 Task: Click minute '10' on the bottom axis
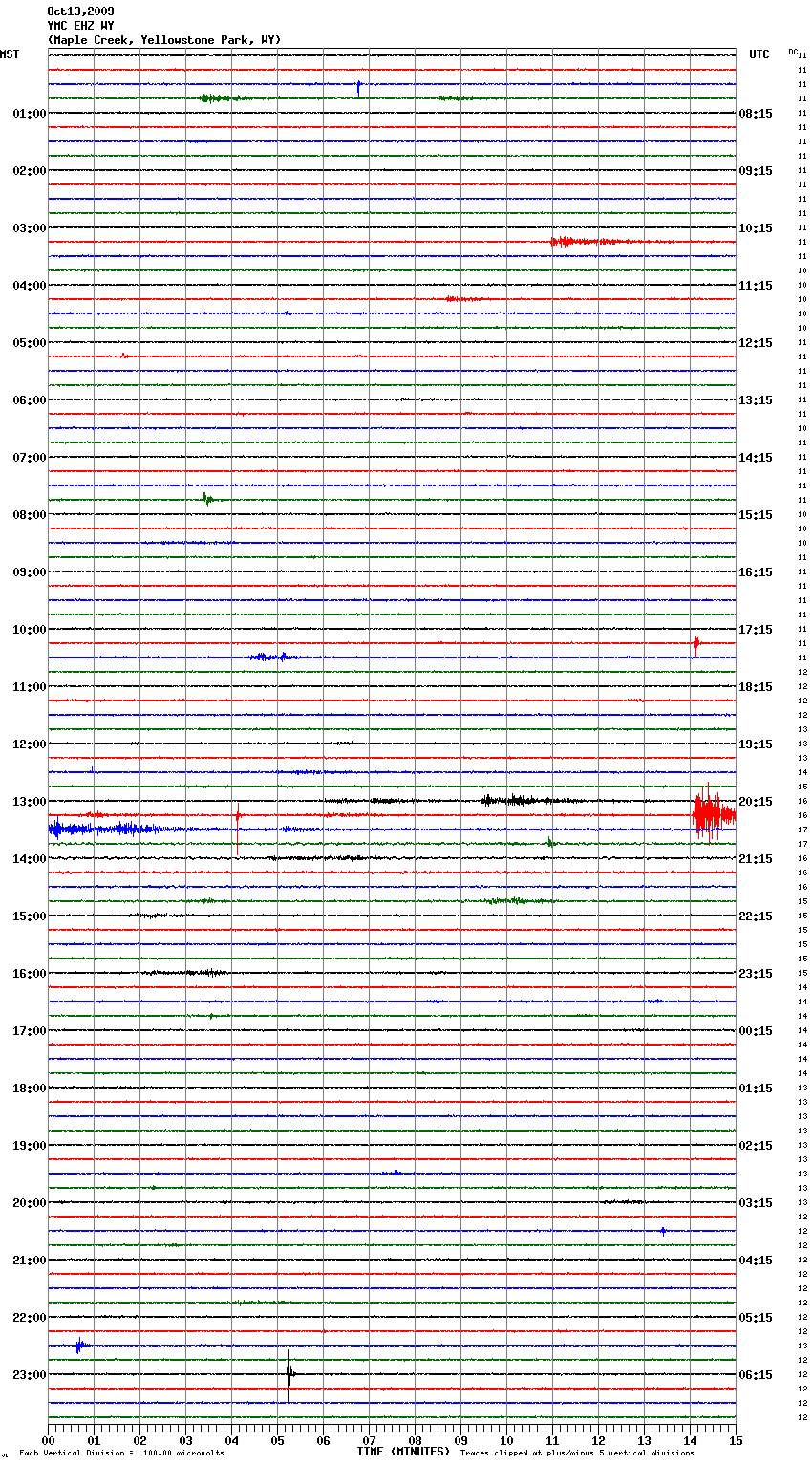click(506, 1440)
